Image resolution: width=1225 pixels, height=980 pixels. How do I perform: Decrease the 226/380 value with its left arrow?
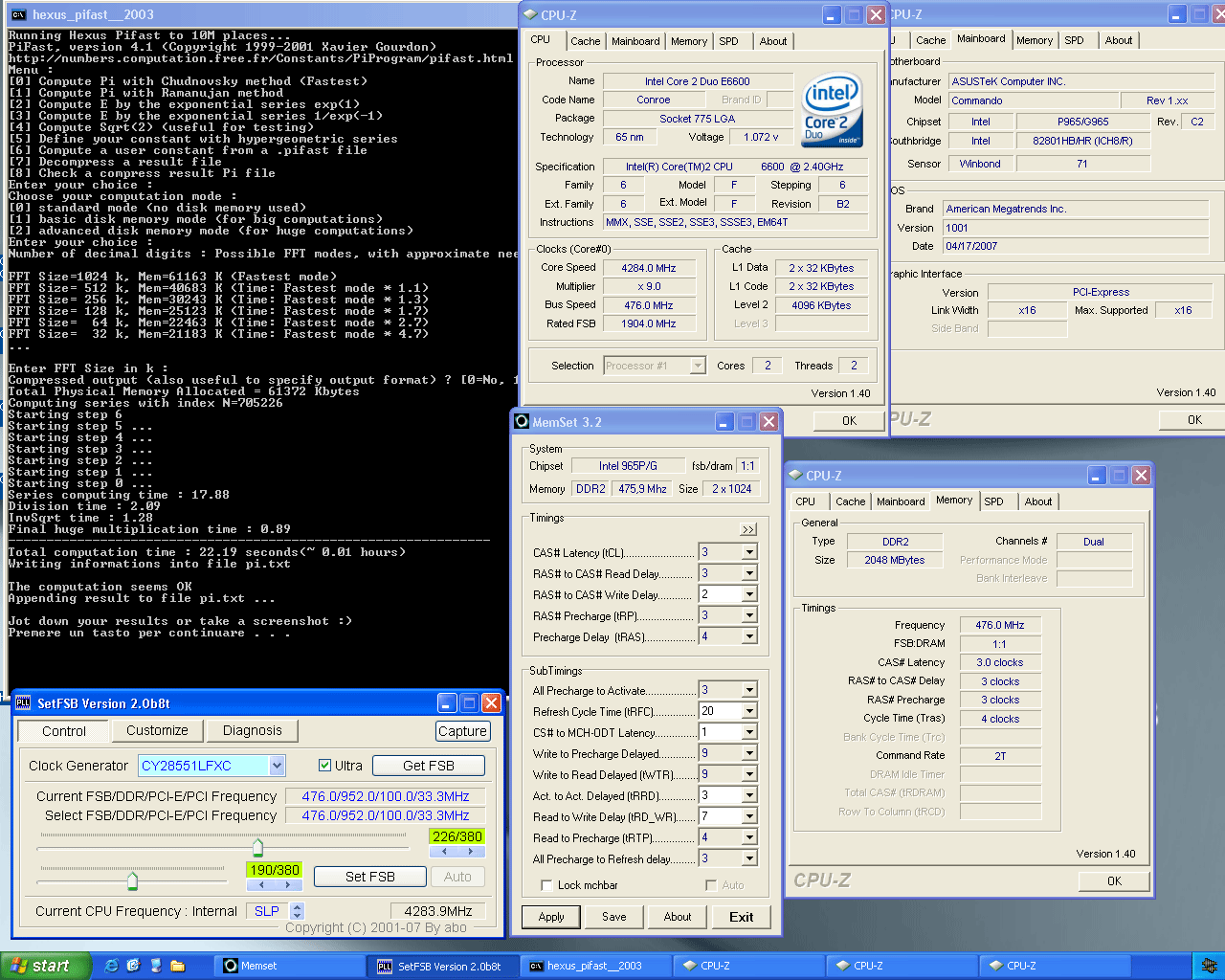click(444, 851)
